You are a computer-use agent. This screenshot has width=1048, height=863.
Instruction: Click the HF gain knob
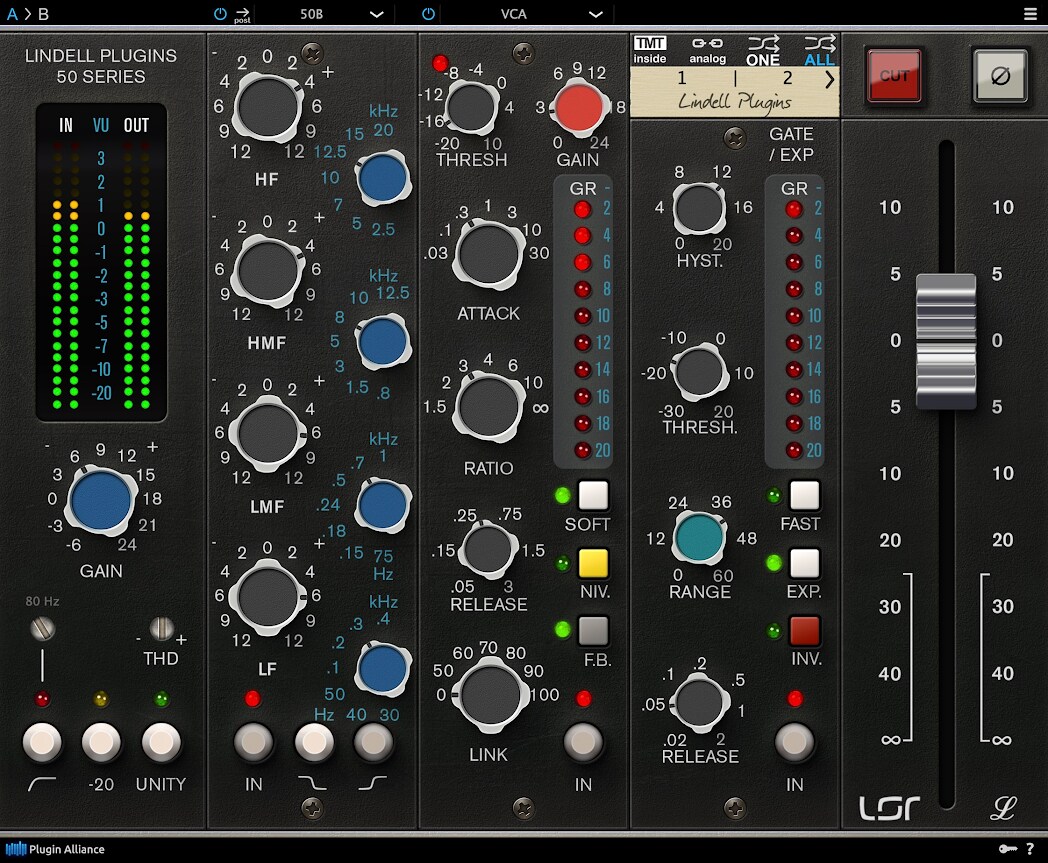click(267, 108)
